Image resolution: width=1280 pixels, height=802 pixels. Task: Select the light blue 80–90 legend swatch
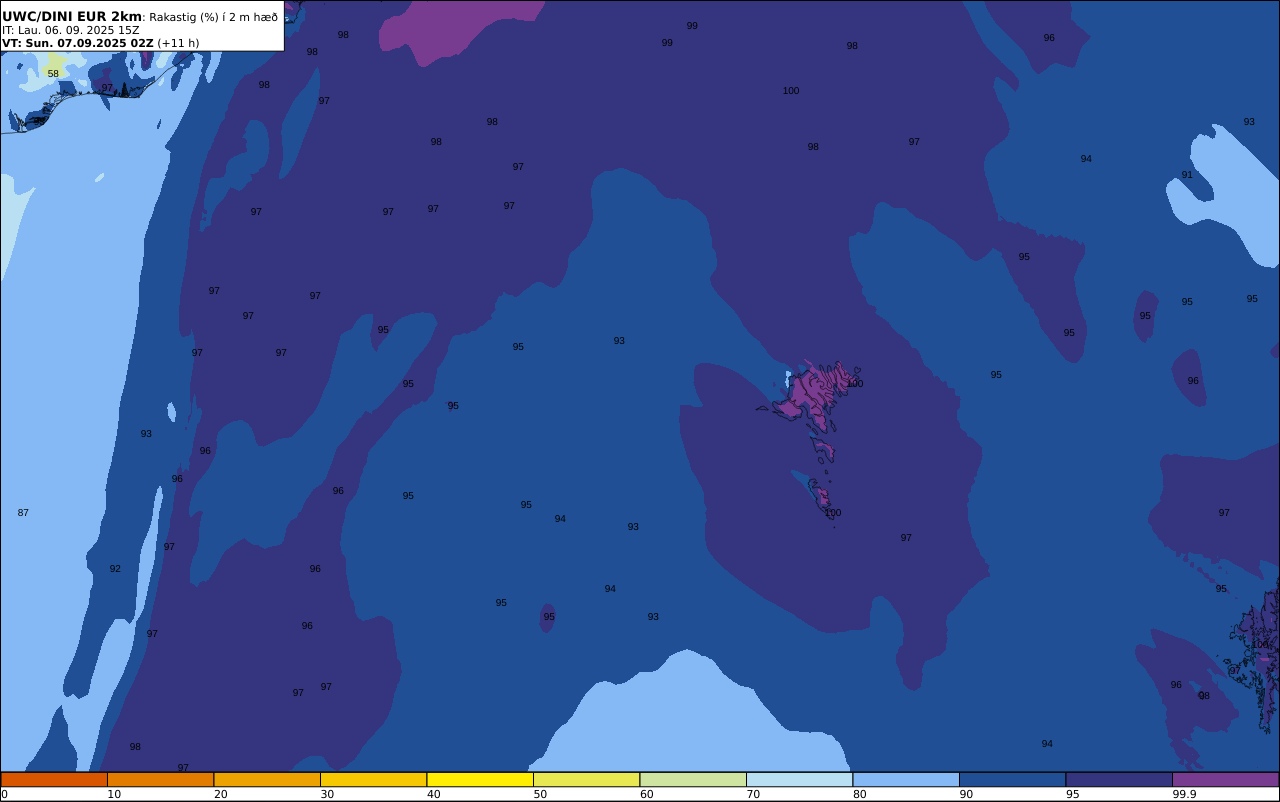[906, 779]
